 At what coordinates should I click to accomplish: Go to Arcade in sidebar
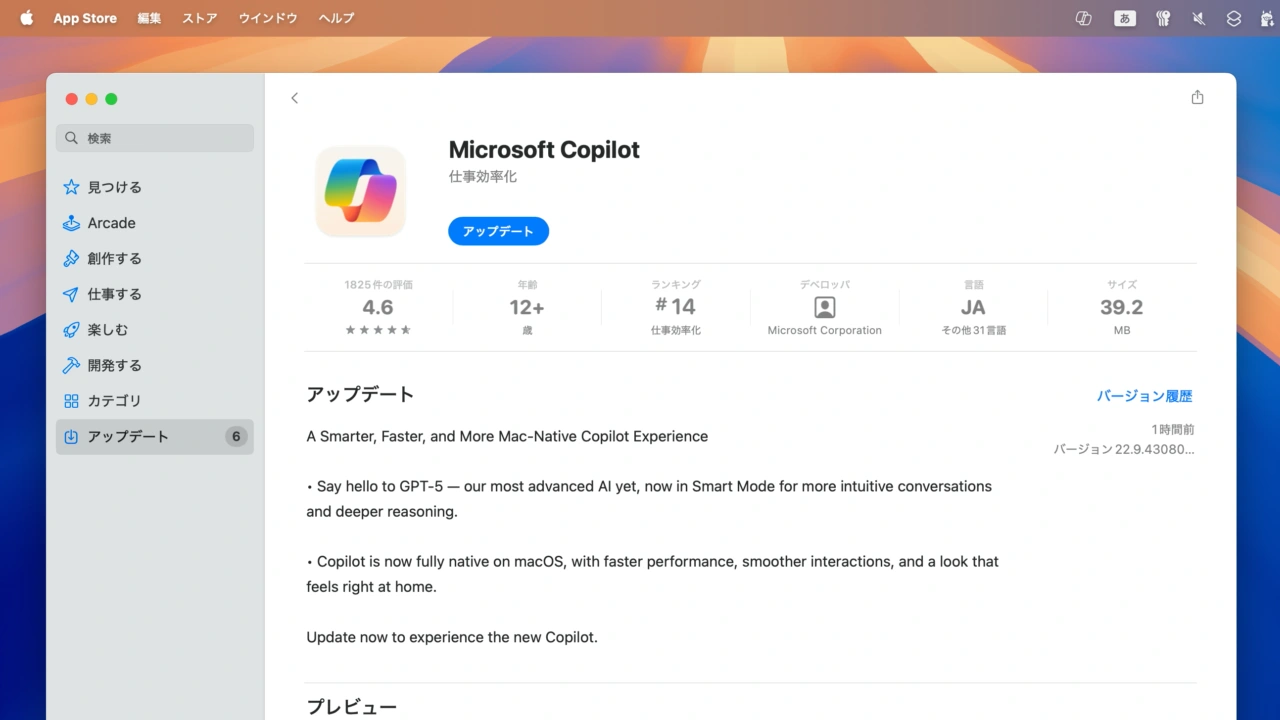(x=111, y=223)
